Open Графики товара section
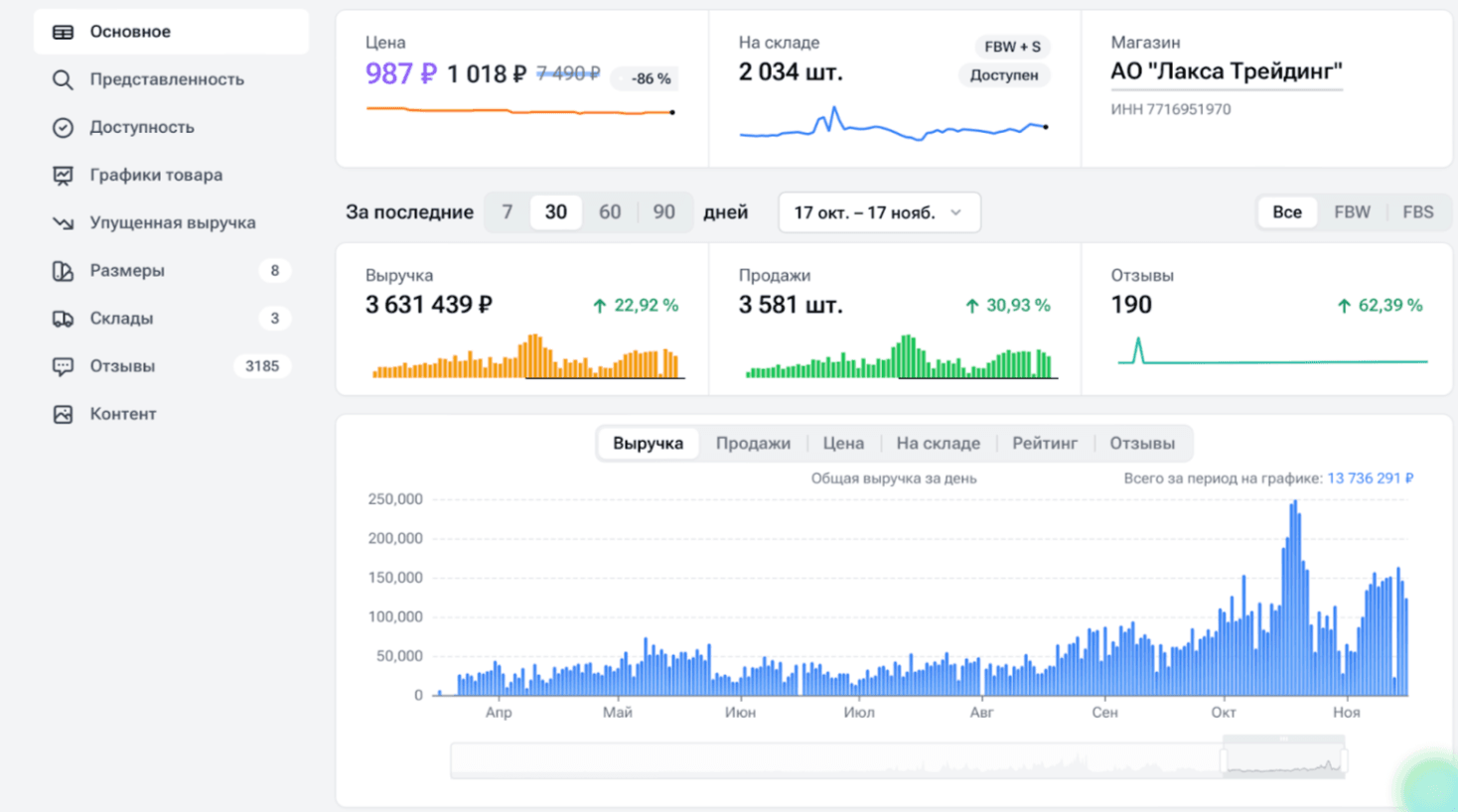Viewport: 1458px width, 812px height. pyautogui.click(x=156, y=175)
